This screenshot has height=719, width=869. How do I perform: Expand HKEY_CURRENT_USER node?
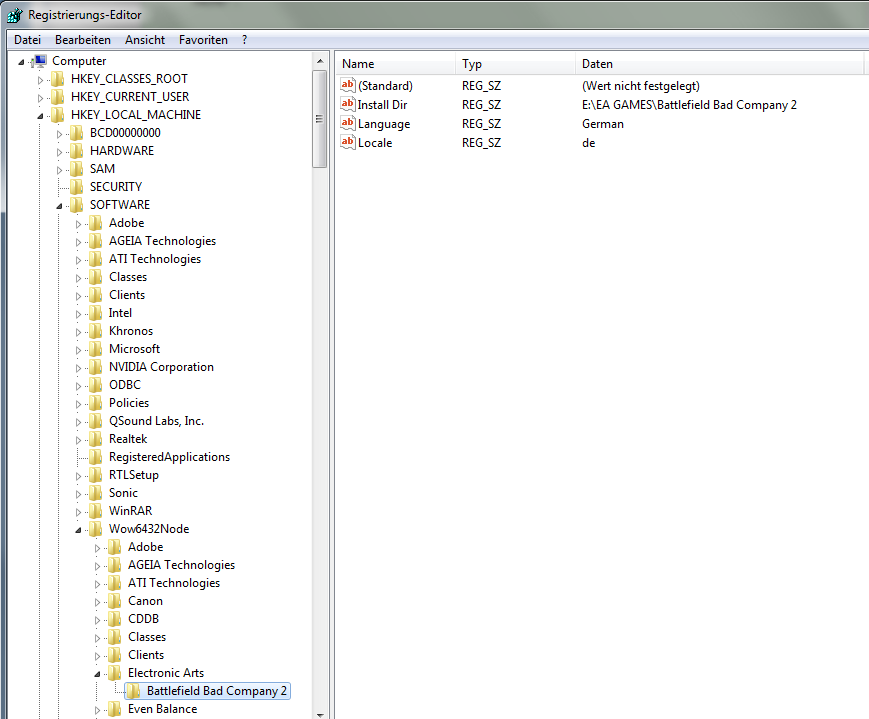40,98
